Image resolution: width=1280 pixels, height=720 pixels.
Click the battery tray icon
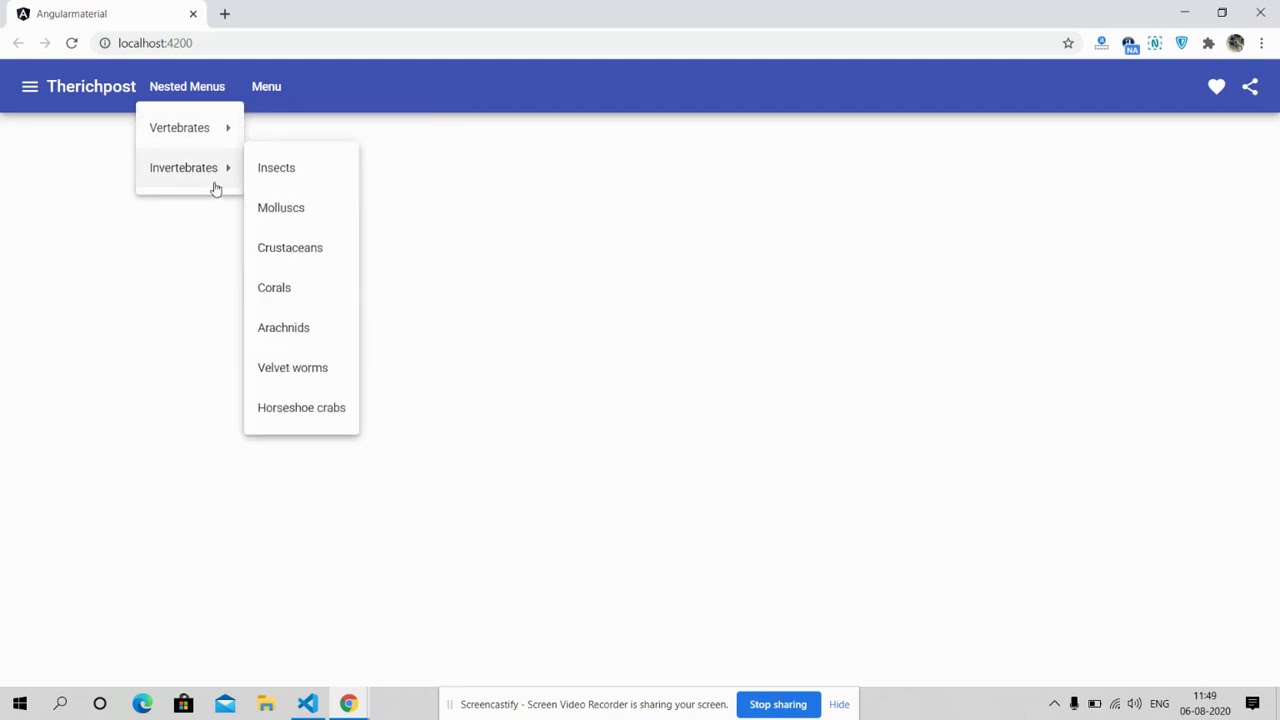1095,704
